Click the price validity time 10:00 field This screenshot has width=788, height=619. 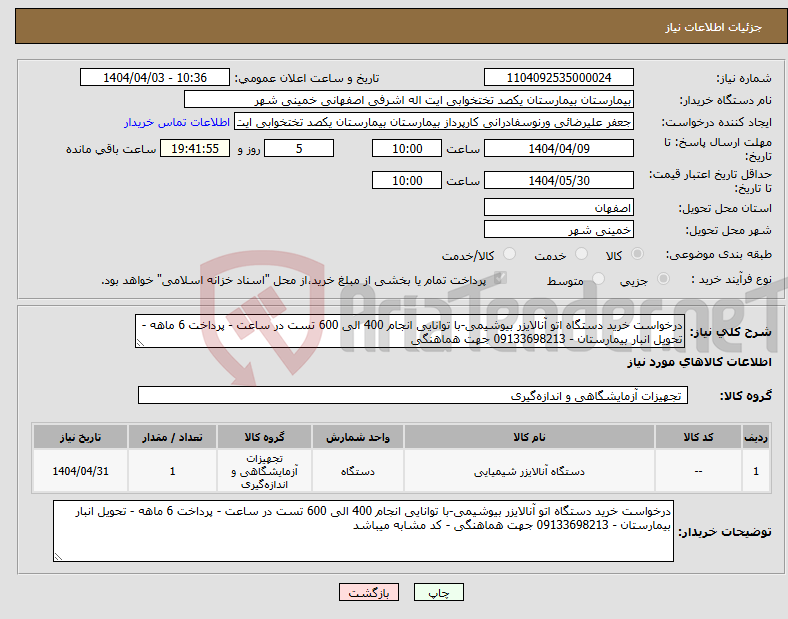pyautogui.click(x=407, y=180)
